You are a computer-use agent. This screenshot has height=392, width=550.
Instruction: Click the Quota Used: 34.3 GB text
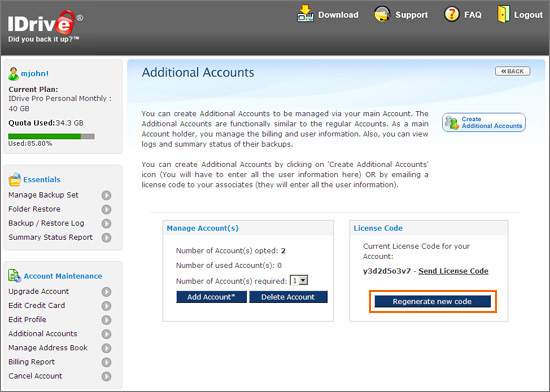click(x=46, y=123)
